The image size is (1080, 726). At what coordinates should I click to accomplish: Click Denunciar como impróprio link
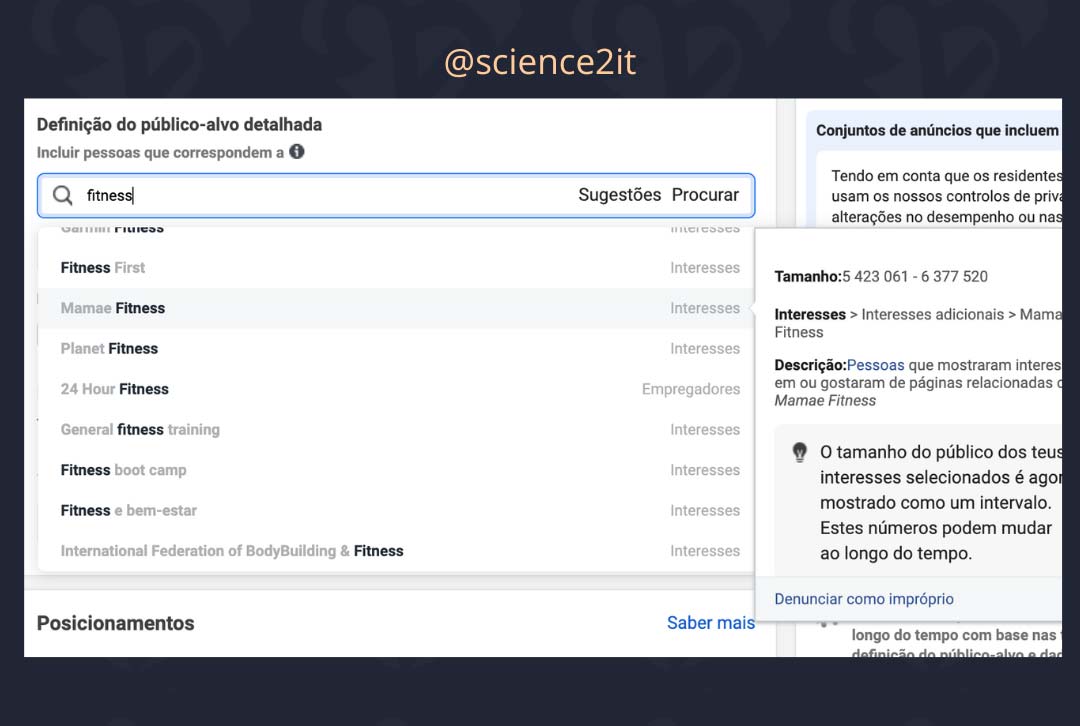(x=864, y=599)
